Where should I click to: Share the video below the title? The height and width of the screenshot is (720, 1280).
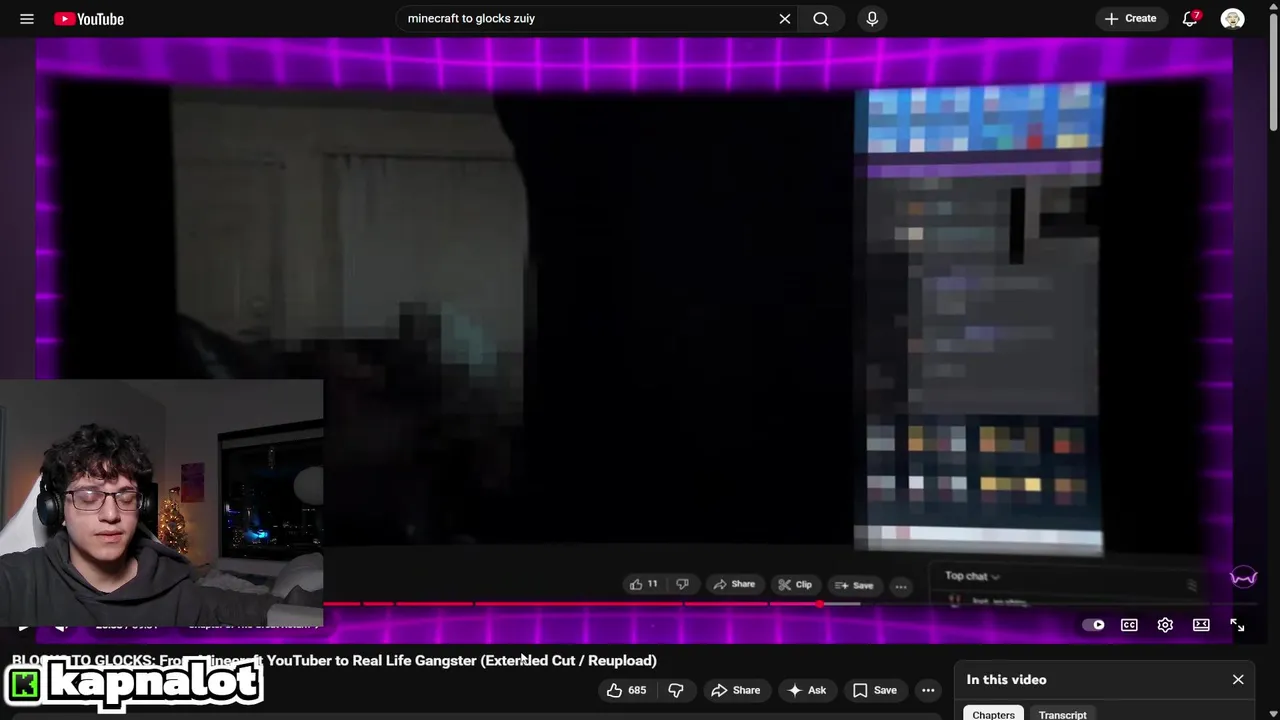click(x=735, y=690)
